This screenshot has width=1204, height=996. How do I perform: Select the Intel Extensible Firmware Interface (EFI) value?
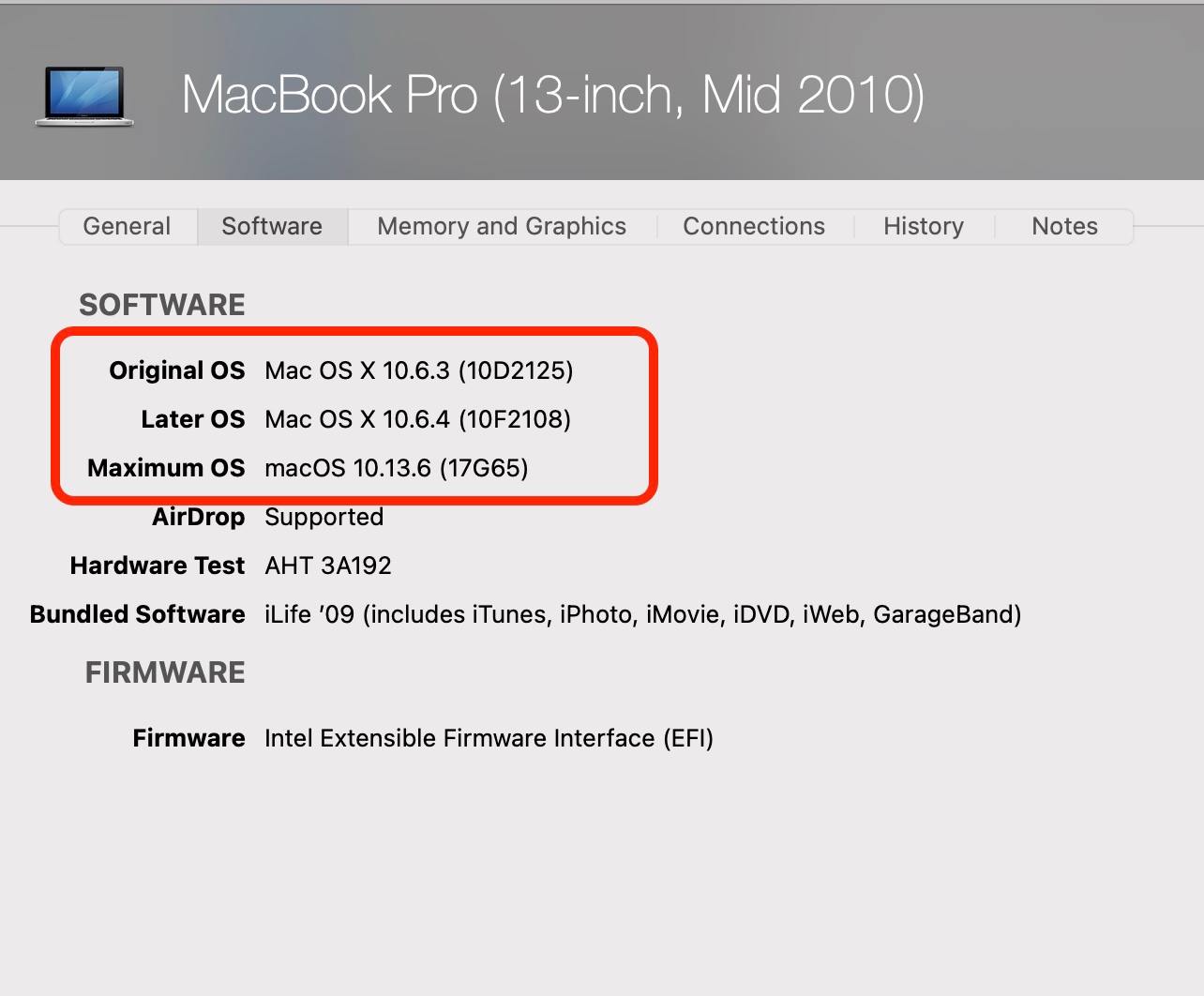(489, 738)
